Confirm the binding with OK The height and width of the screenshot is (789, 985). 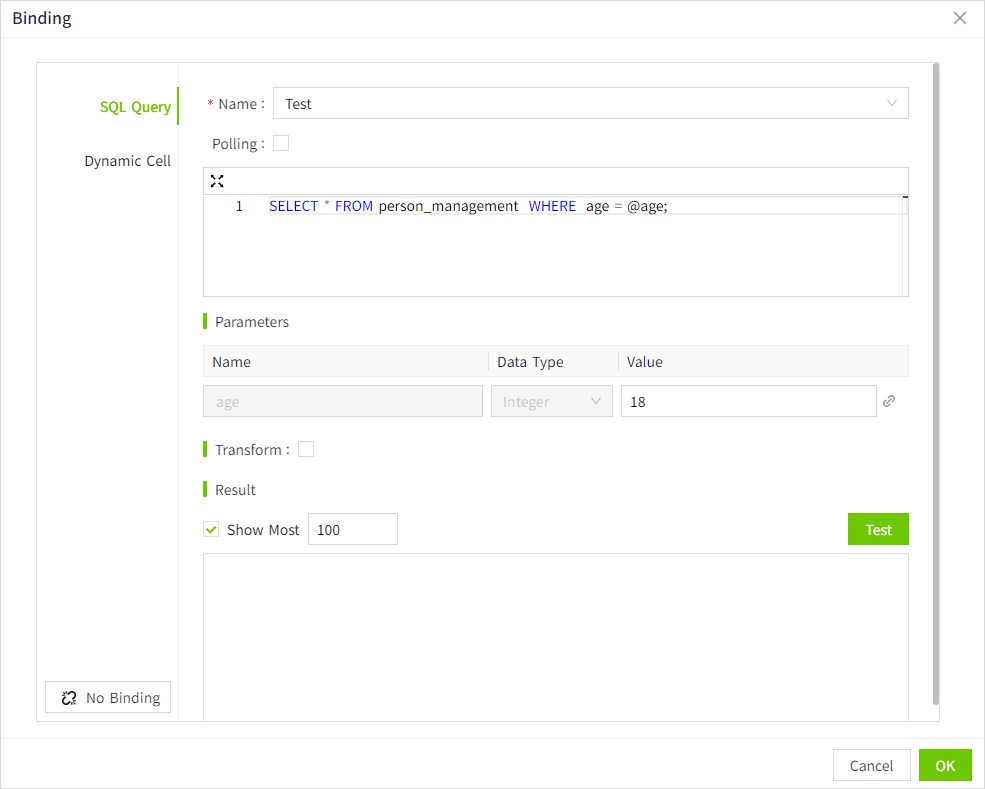945,765
